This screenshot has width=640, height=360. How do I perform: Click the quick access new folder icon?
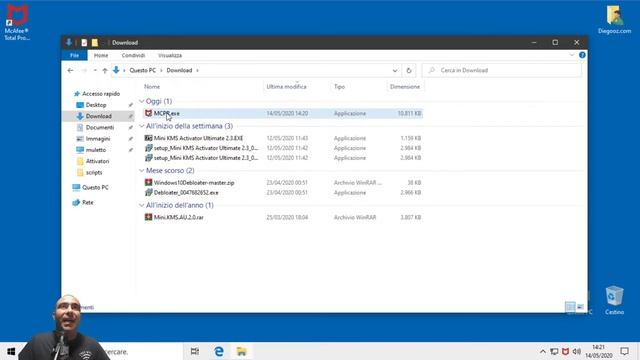click(x=95, y=42)
